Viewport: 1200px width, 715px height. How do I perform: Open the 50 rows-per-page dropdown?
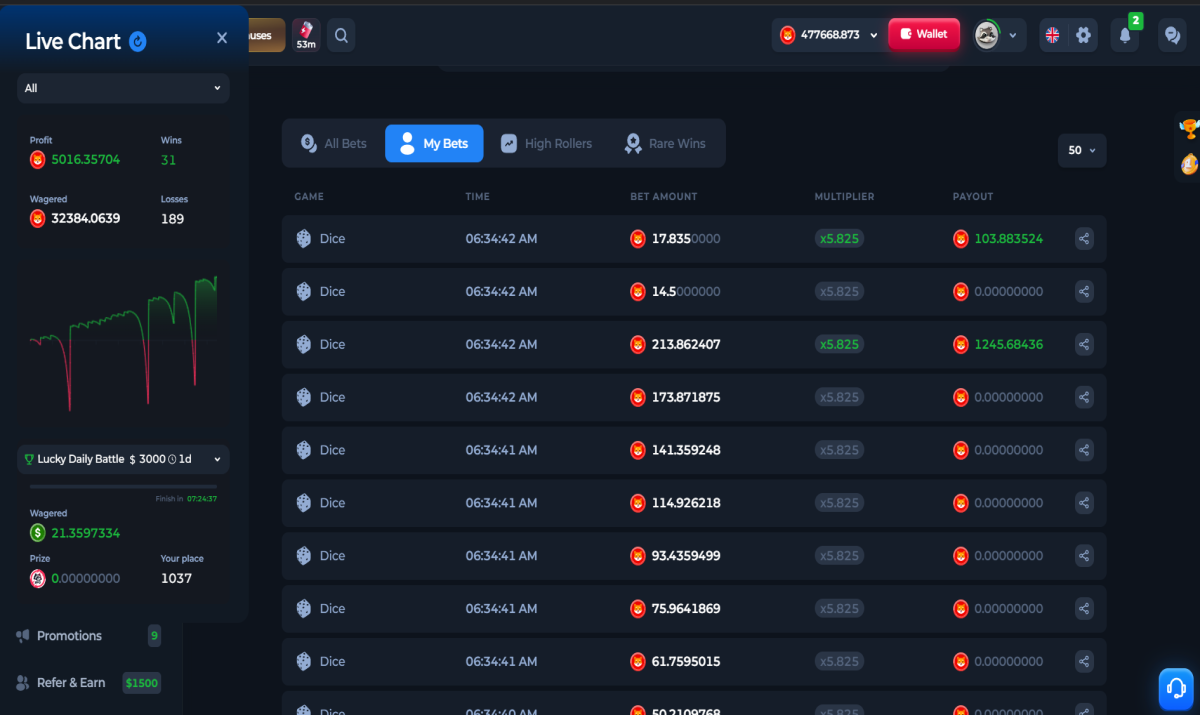(x=1082, y=150)
